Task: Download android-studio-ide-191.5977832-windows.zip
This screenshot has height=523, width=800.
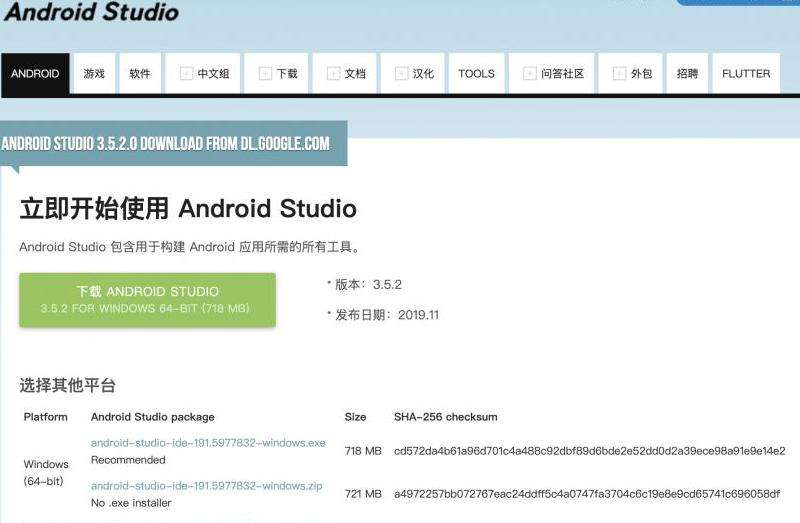Action: pyautogui.click(x=207, y=486)
